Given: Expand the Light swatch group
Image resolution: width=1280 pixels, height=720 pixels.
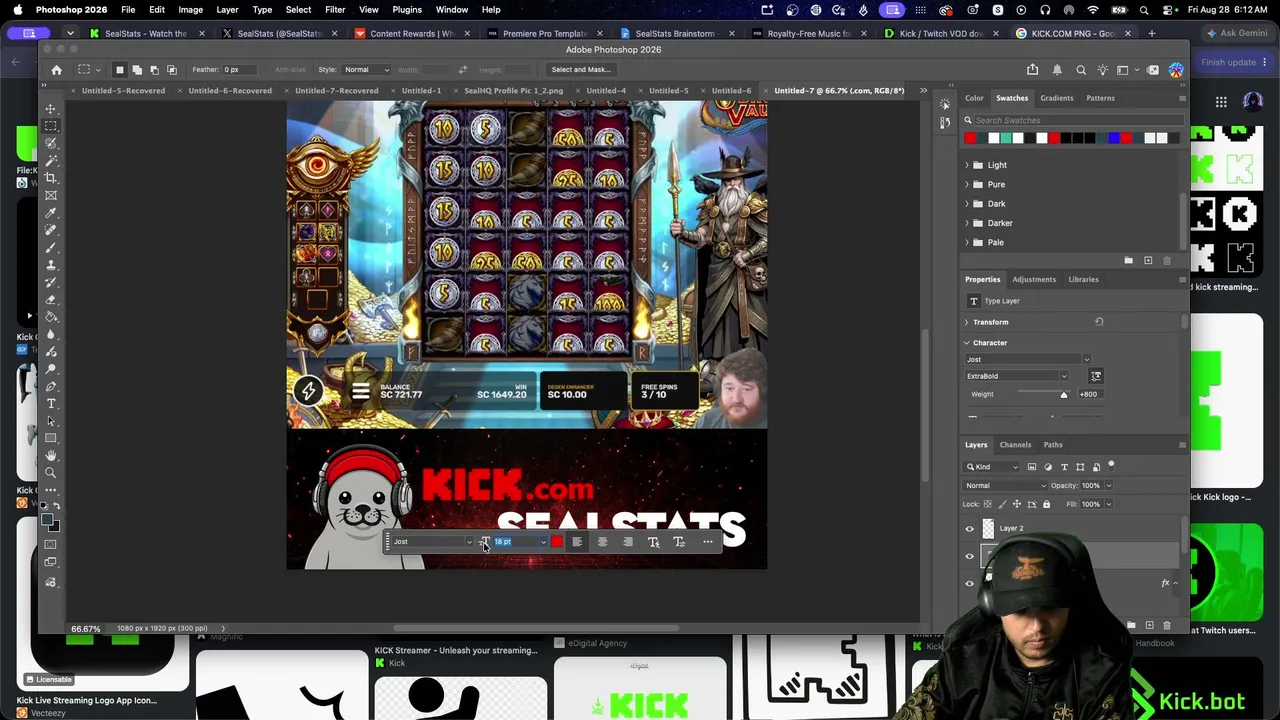Looking at the screenshot, I should (x=967, y=165).
